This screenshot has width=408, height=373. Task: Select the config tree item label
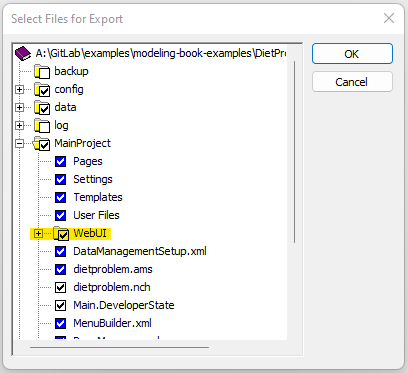[69, 89]
